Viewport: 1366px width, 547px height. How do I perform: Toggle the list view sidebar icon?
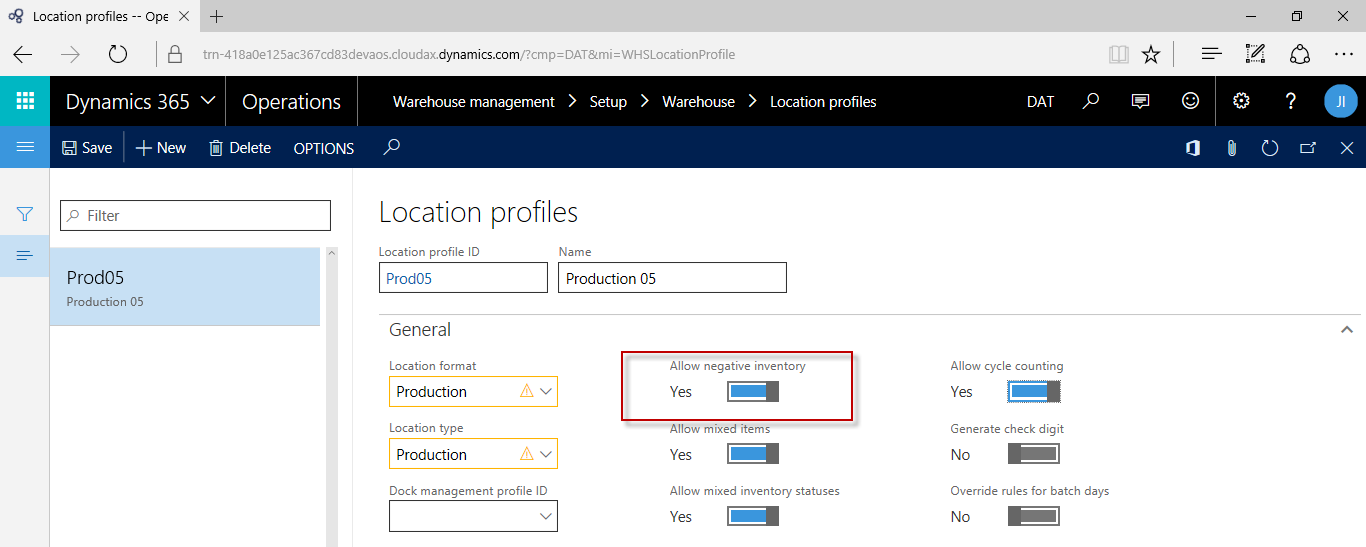click(x=25, y=256)
